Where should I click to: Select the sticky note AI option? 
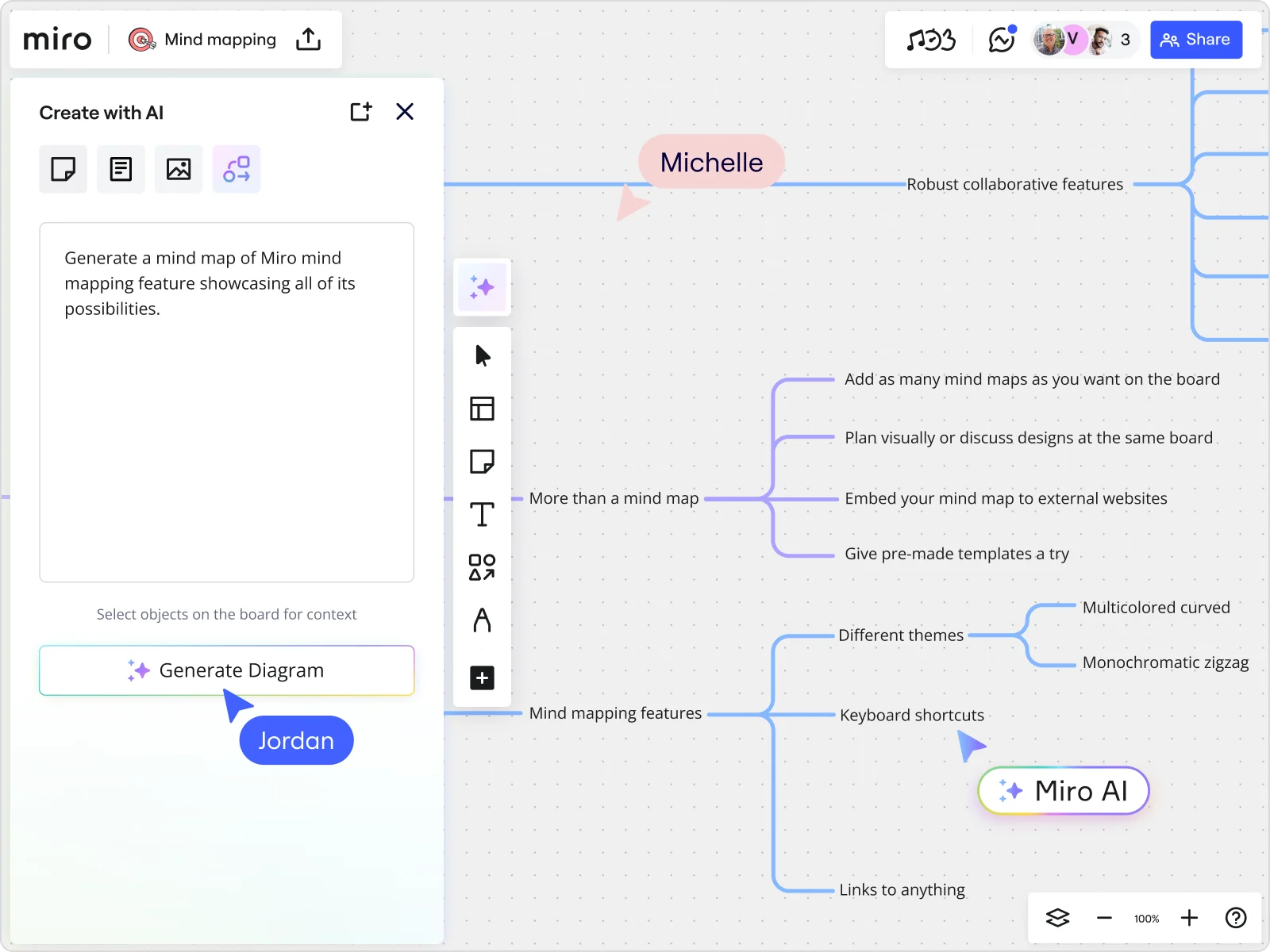pos(63,169)
